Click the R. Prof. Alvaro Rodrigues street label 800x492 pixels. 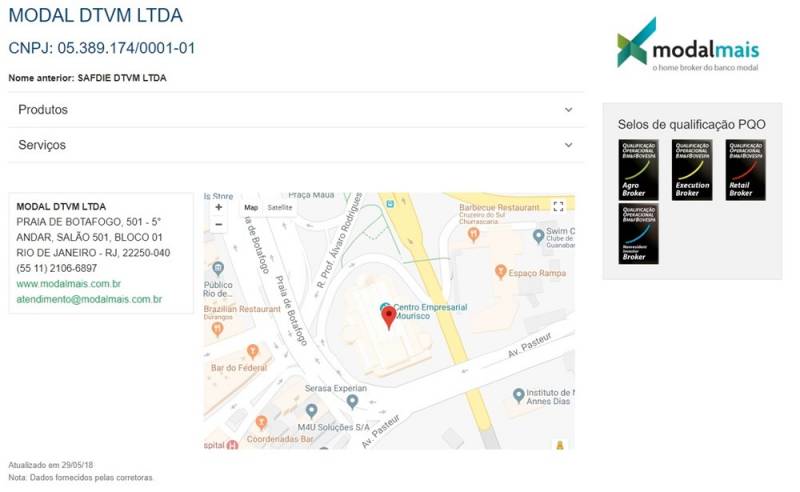pyautogui.click(x=340, y=240)
